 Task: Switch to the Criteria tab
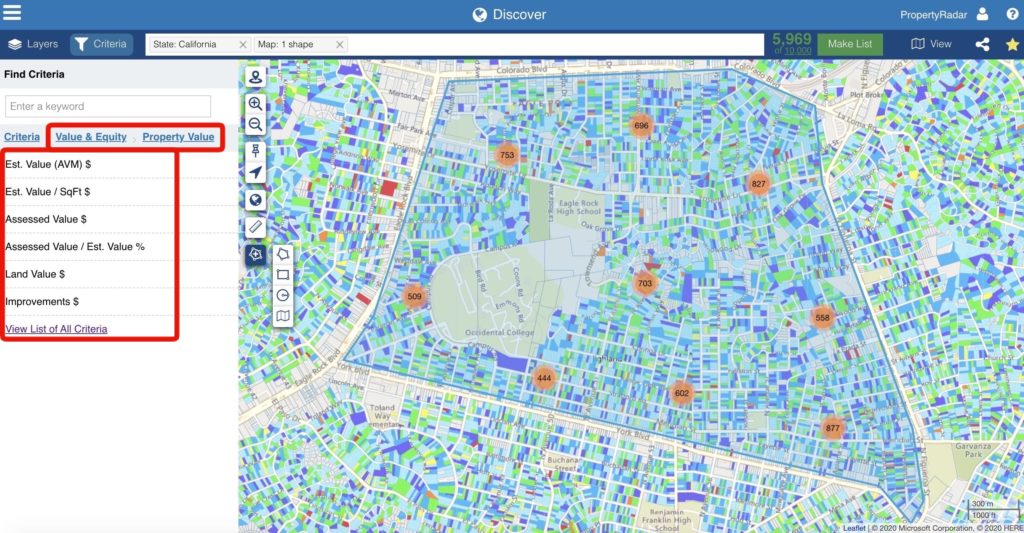pyautogui.click(x=101, y=44)
